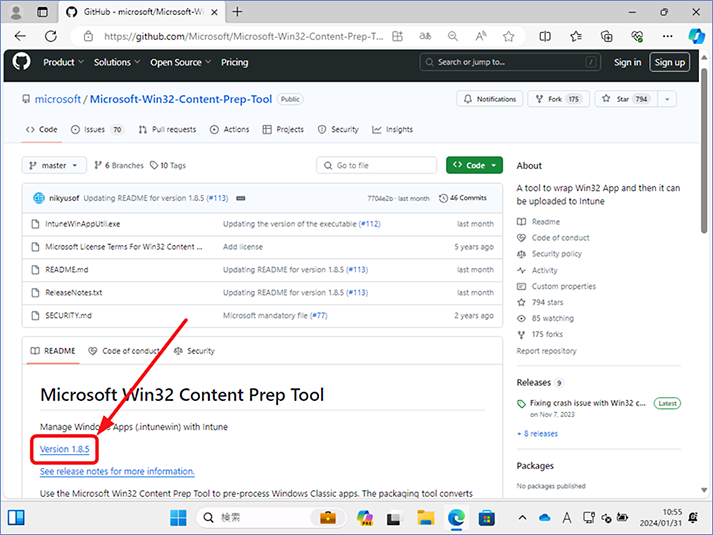Image resolution: width=713 pixels, height=535 pixels.
Task: Expand the Open Source menu
Action: 181,62
